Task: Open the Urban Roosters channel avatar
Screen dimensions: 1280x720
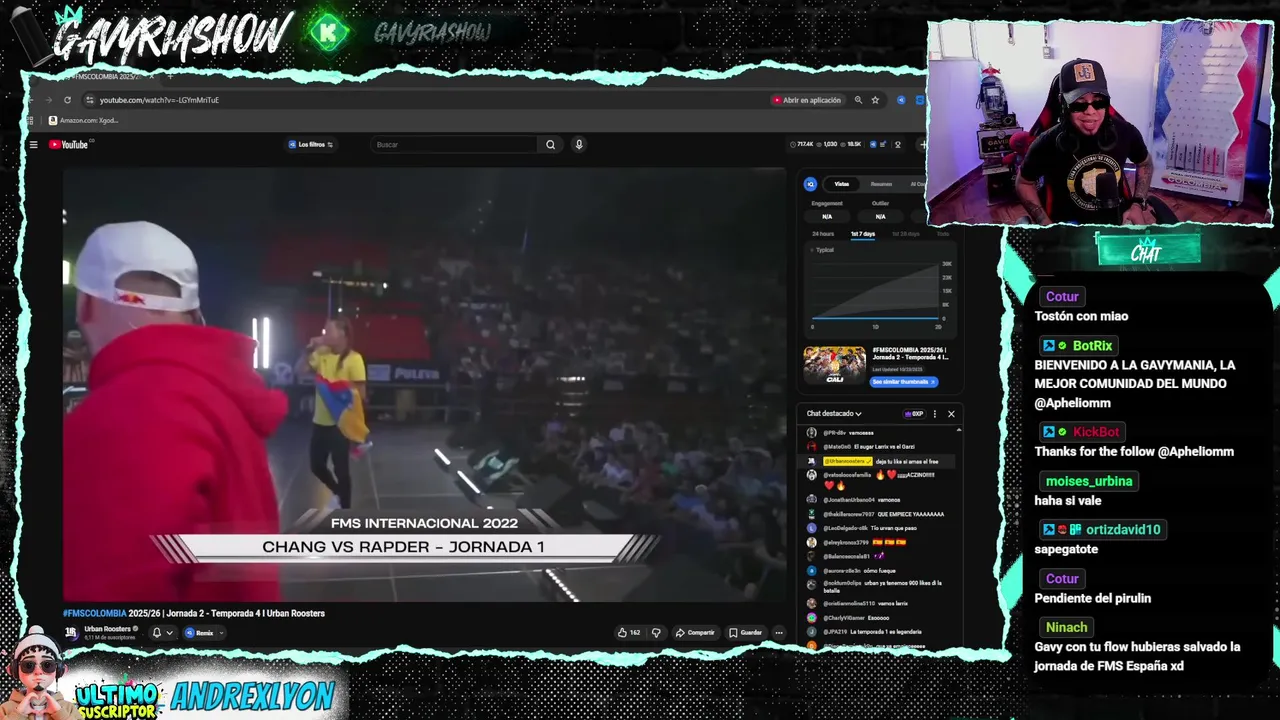Action: [x=71, y=632]
